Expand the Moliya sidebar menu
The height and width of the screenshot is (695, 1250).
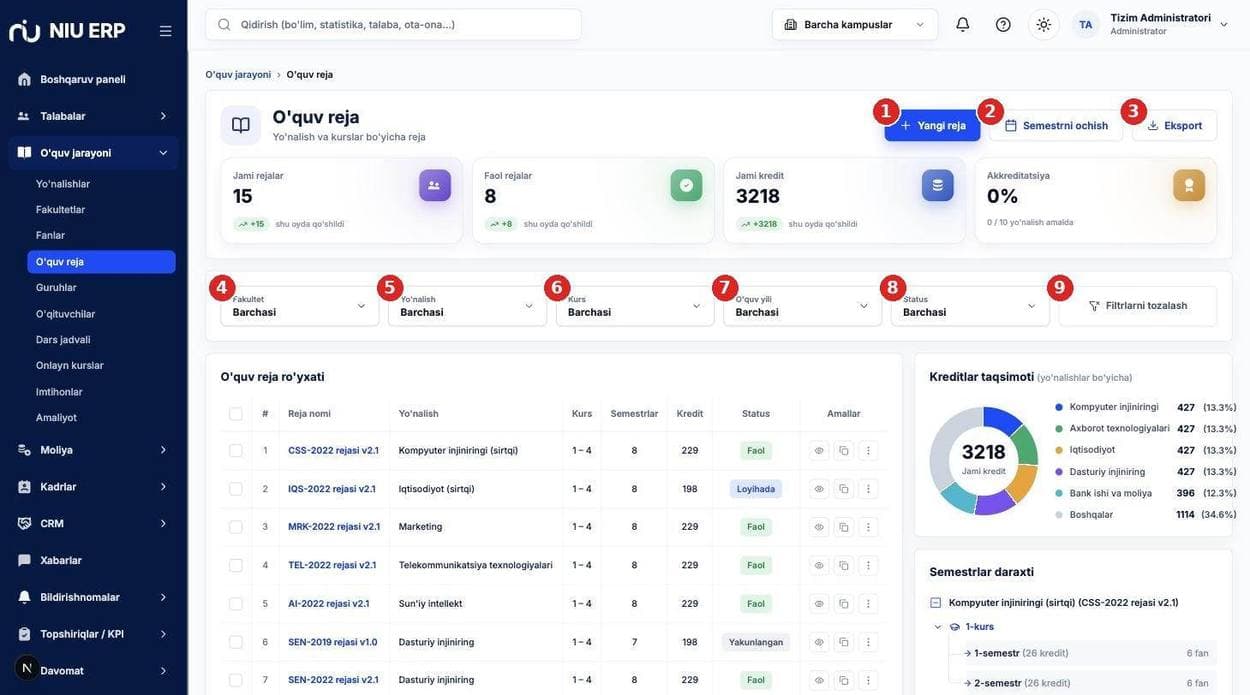(x=94, y=450)
